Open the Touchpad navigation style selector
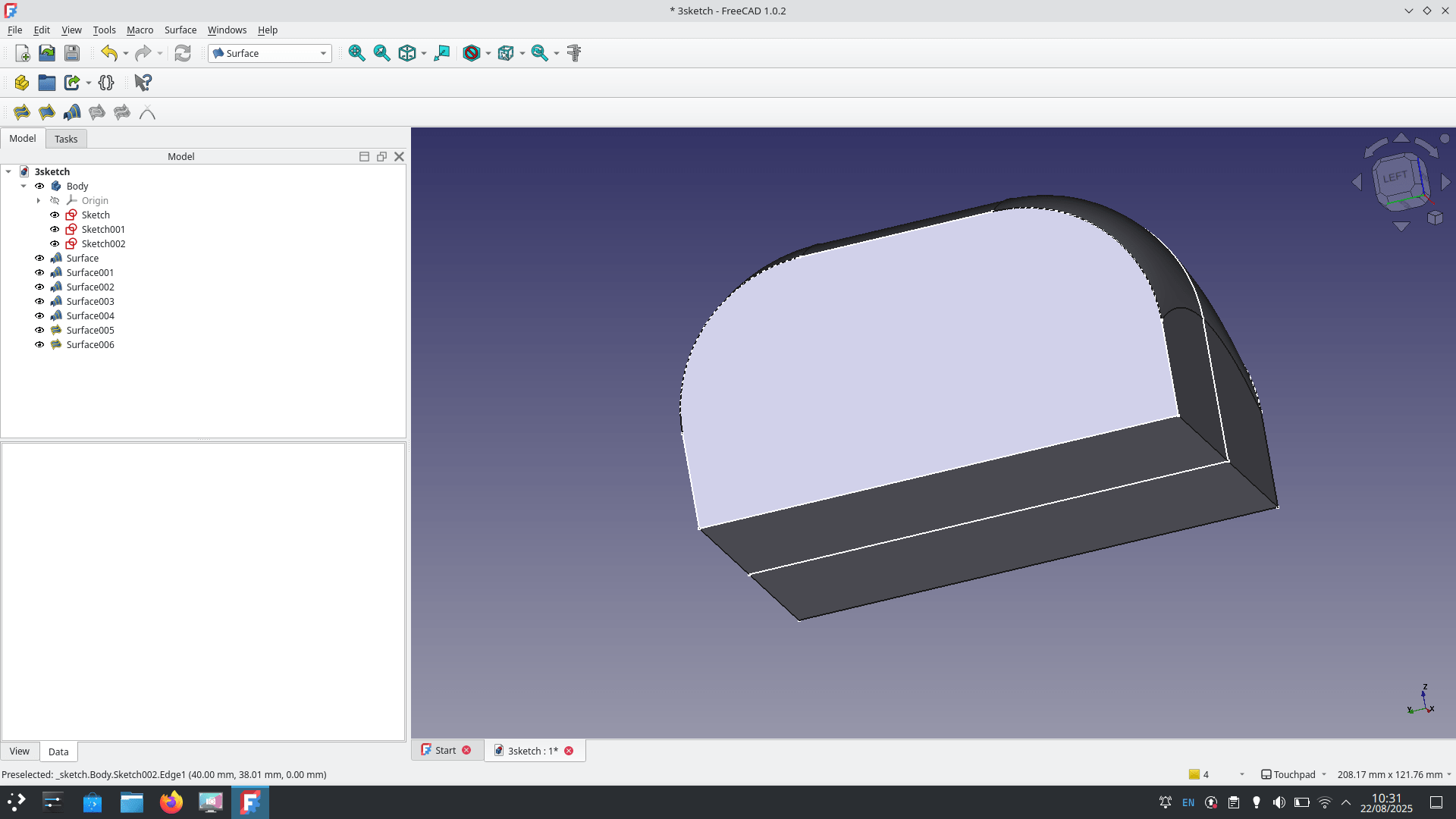The image size is (1456, 819). [x=1294, y=774]
